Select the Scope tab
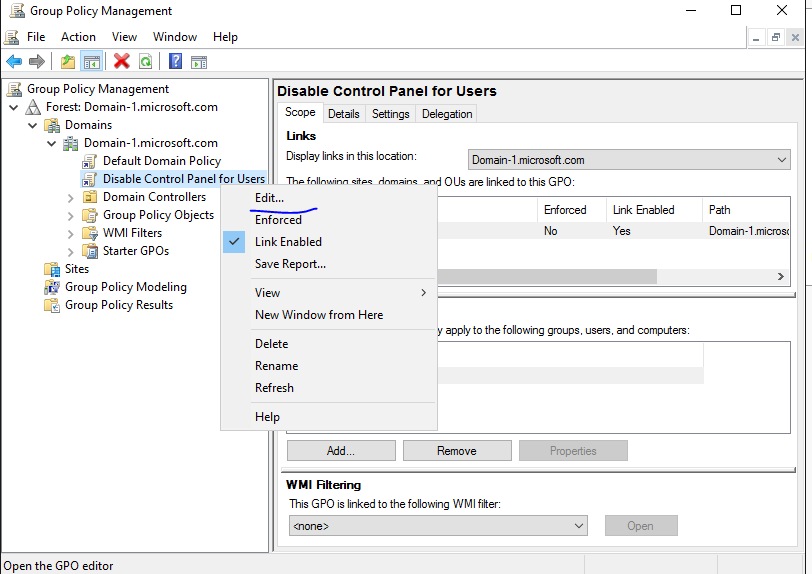The width and height of the screenshot is (812, 574). [300, 112]
